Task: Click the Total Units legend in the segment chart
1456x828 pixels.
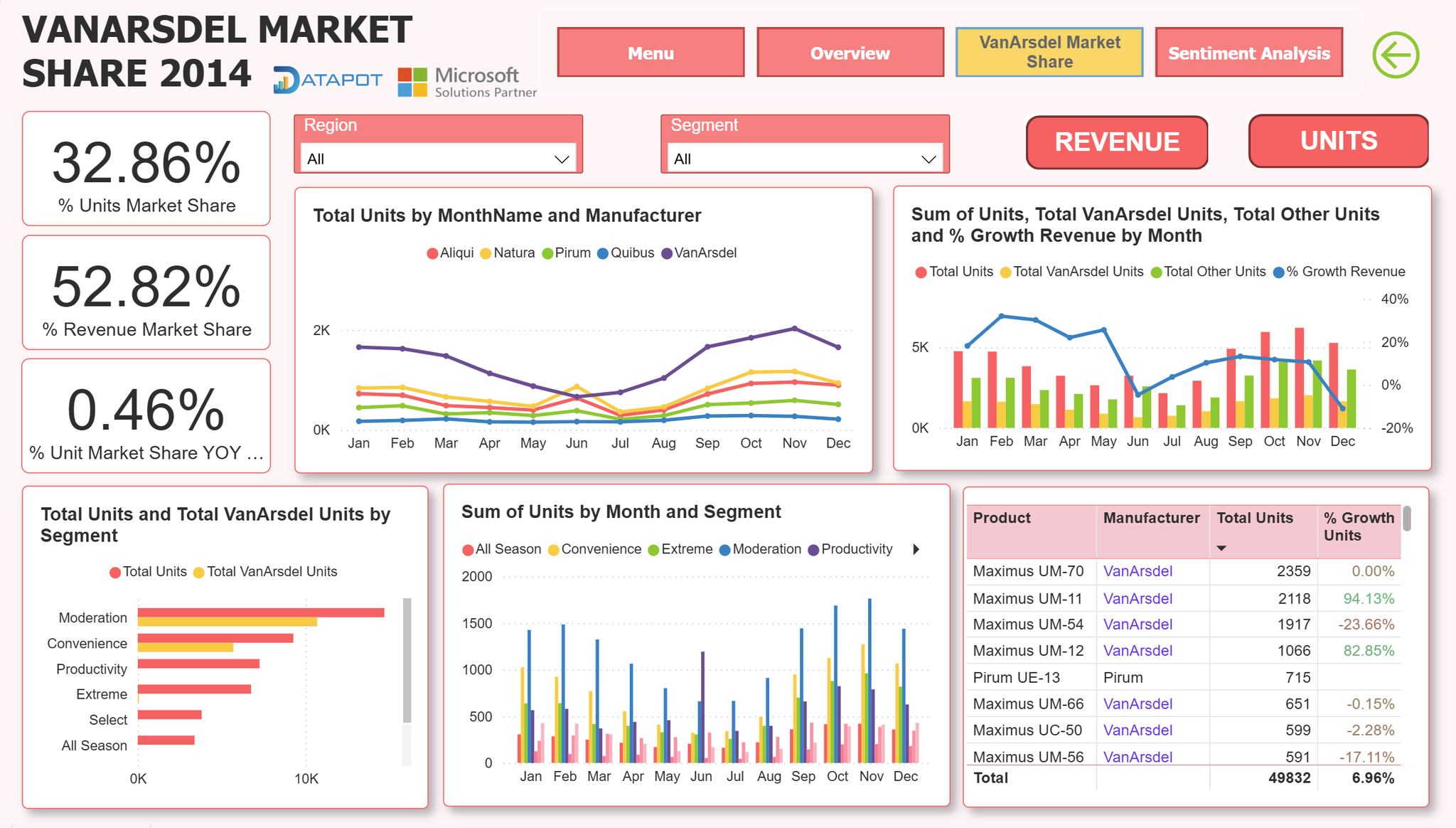Action: click(148, 572)
